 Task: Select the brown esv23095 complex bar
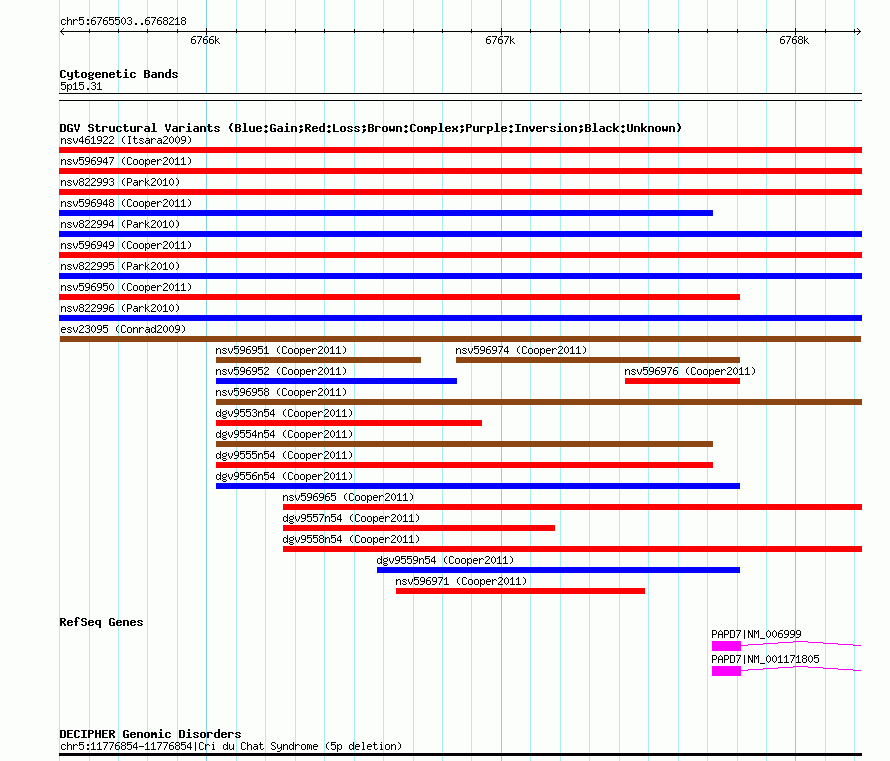click(460, 339)
